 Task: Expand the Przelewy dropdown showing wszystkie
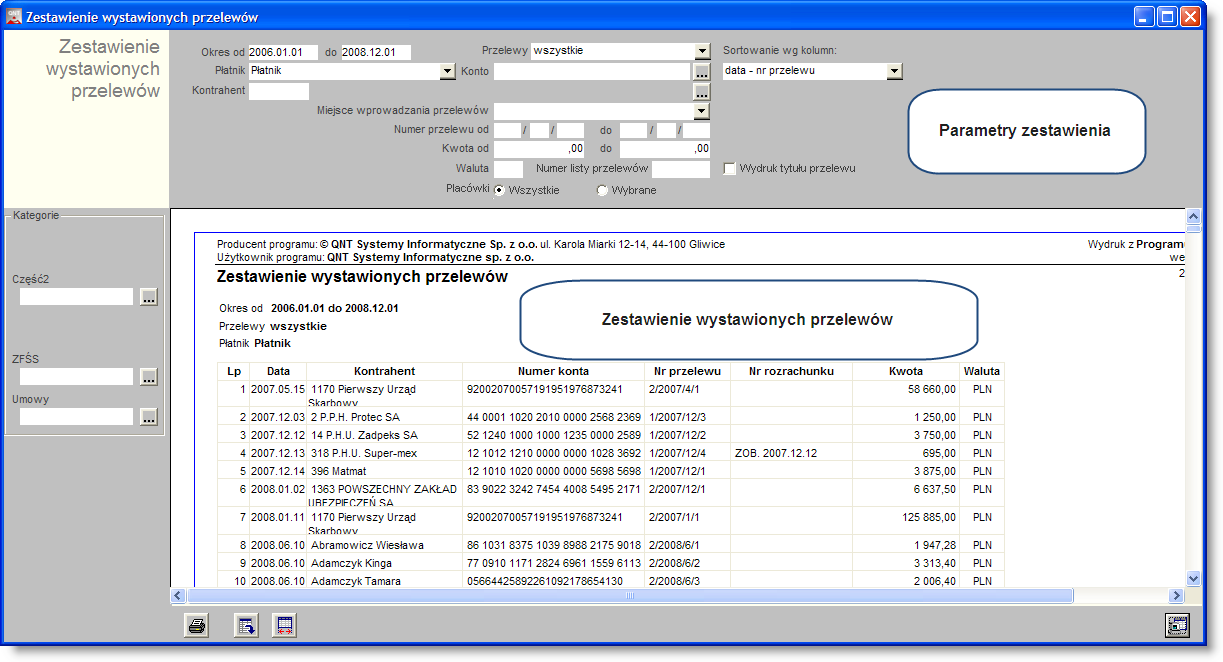click(x=702, y=52)
